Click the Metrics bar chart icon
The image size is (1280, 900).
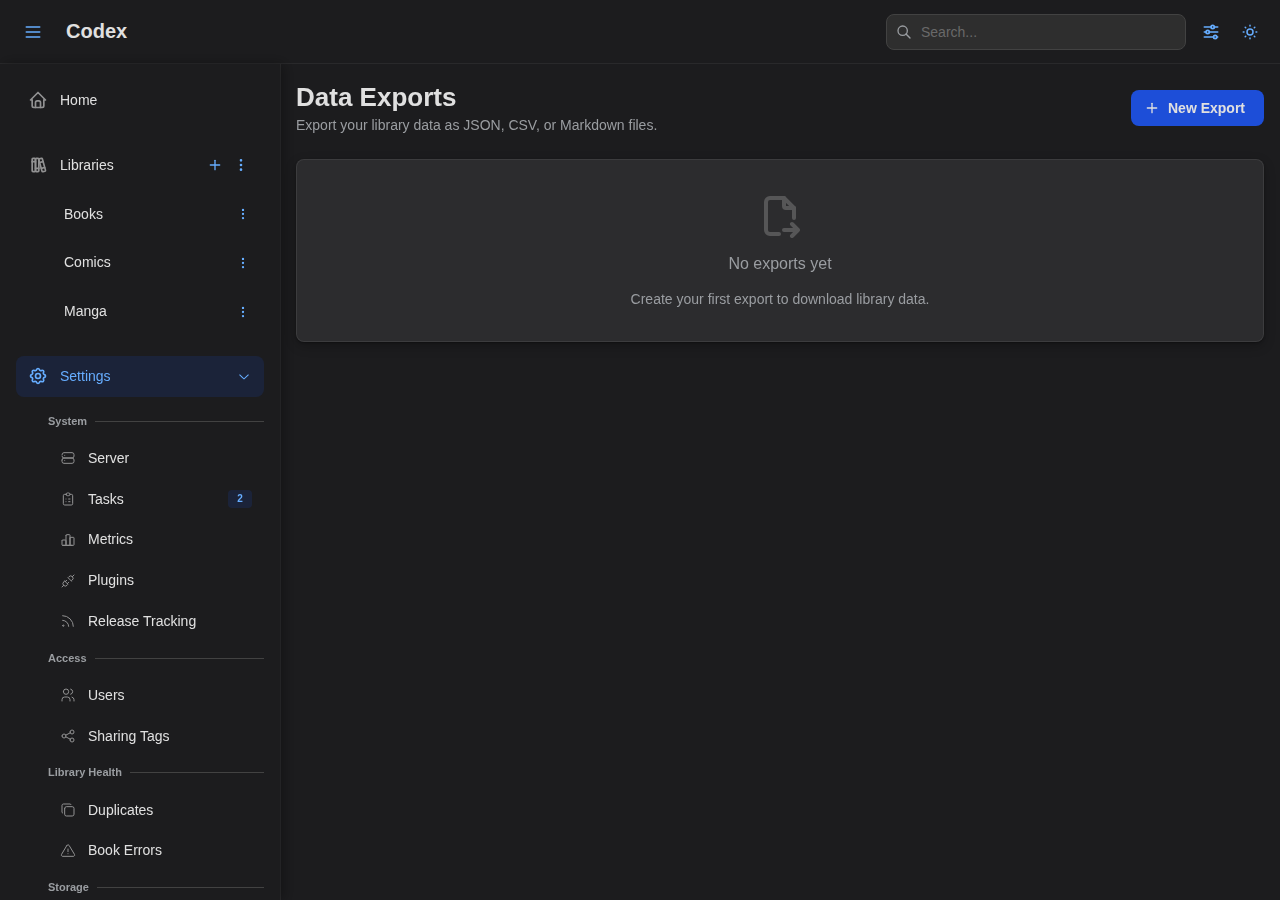pos(68,540)
